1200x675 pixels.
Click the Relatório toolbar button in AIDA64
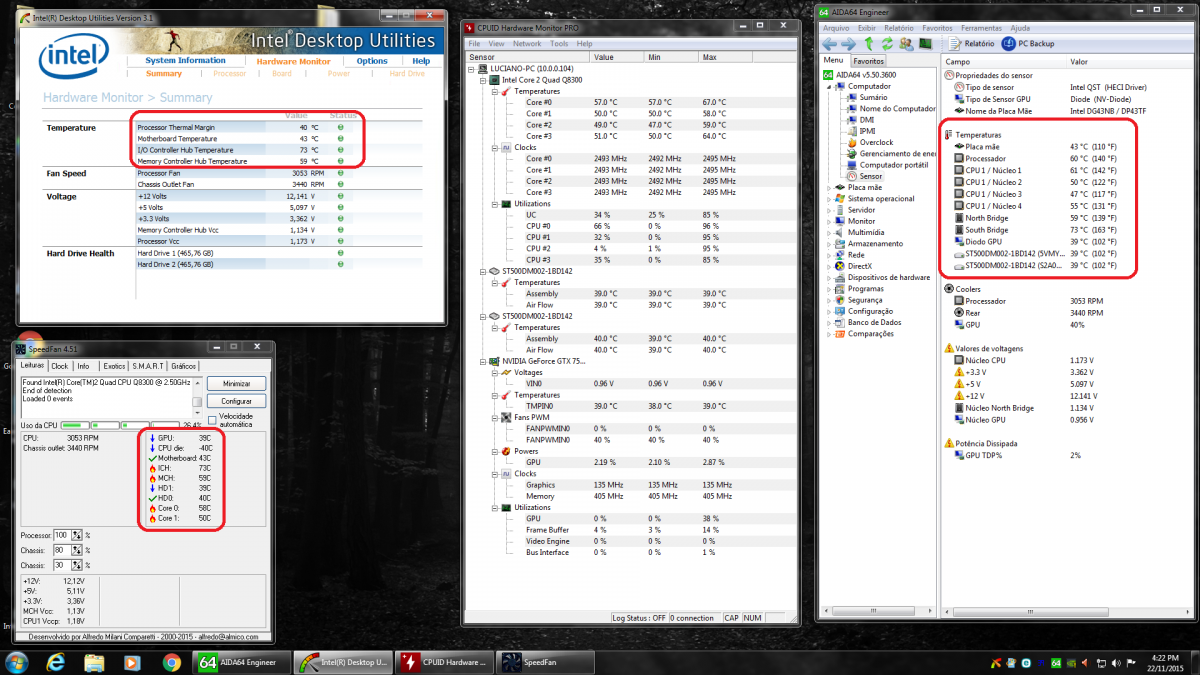pos(971,44)
